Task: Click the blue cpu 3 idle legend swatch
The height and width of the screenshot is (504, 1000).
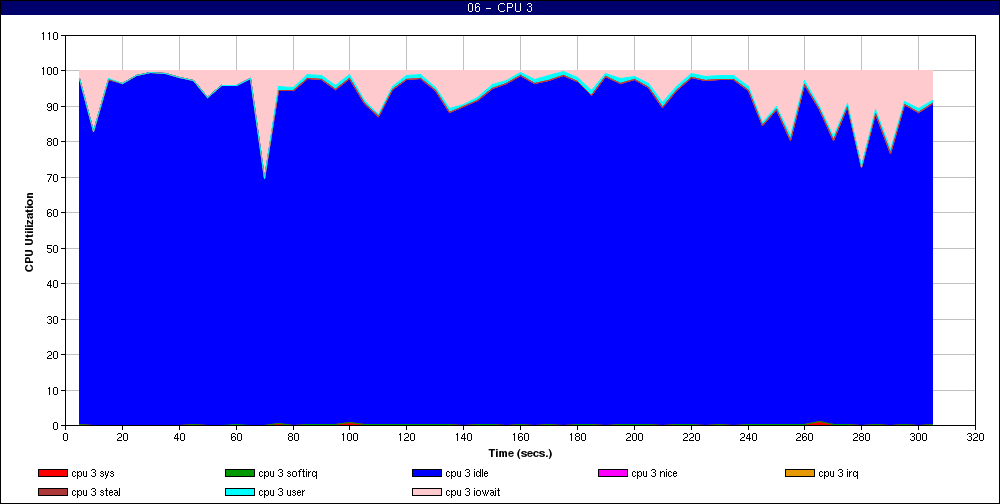Action: click(427, 473)
